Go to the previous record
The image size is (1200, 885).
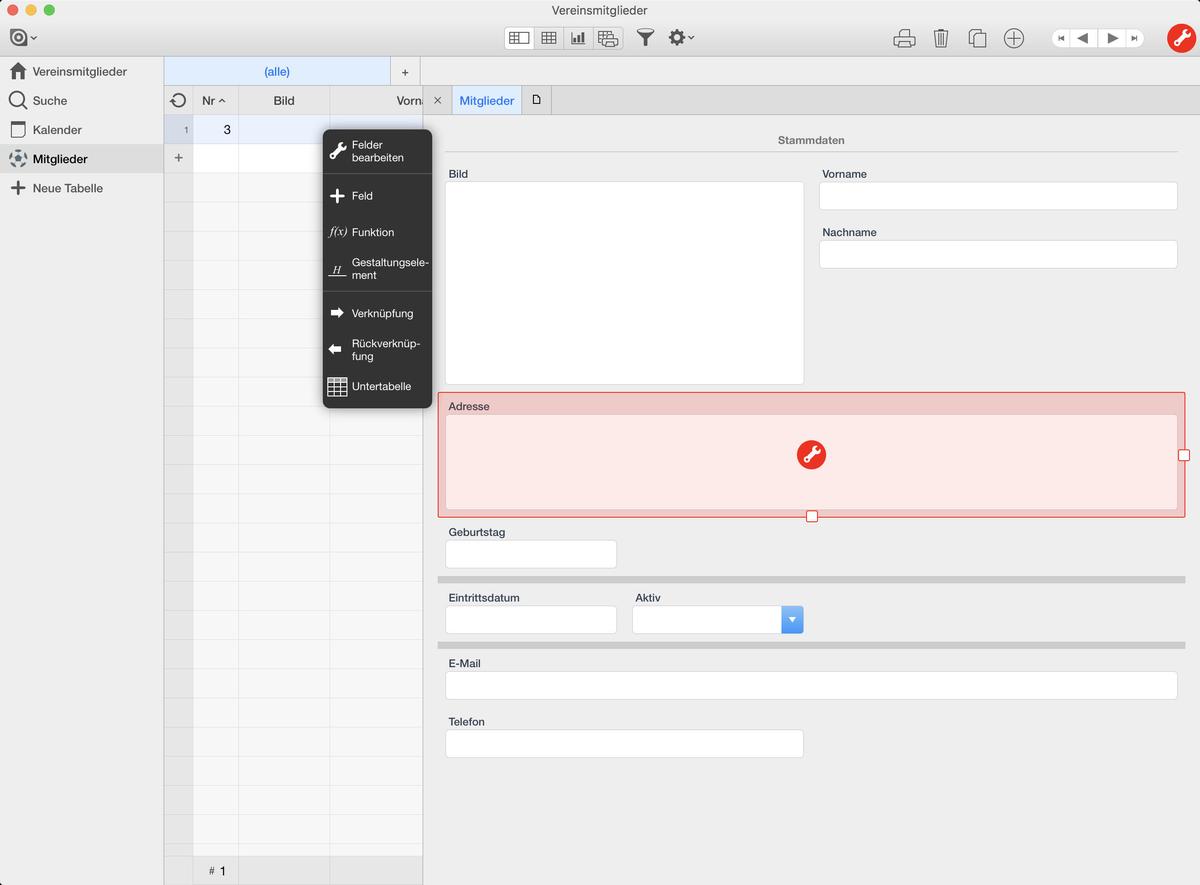1083,38
